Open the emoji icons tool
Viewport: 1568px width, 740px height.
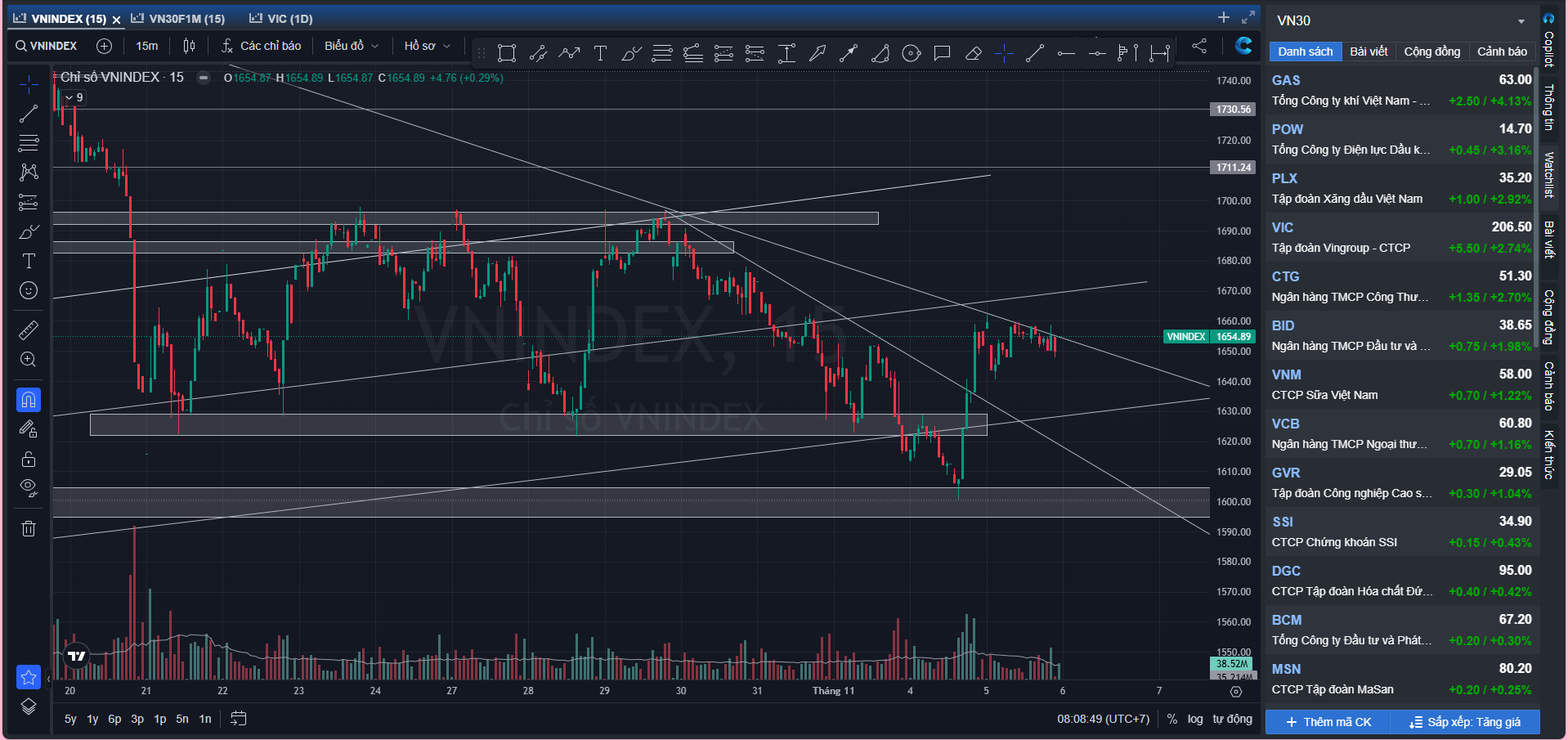29,290
